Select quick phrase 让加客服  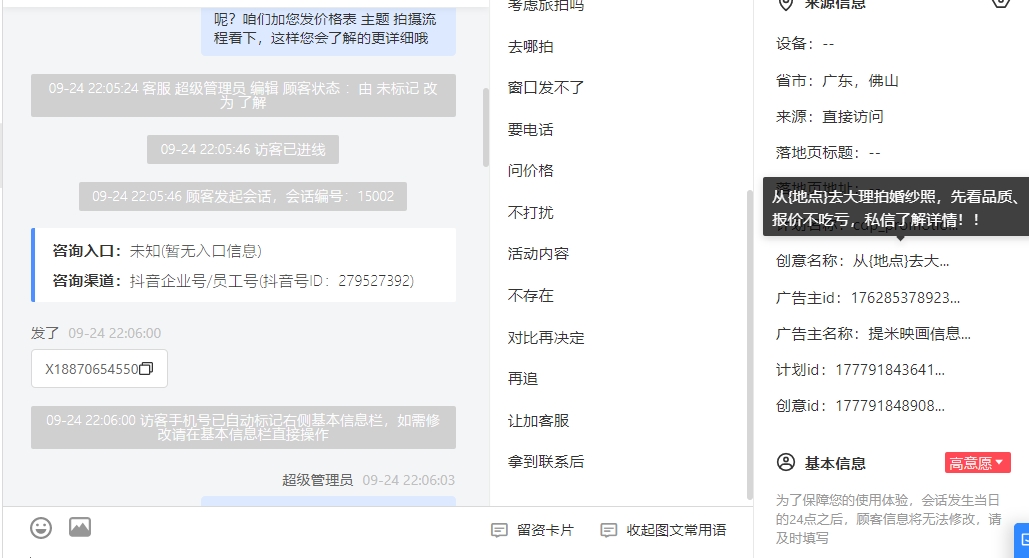tap(538, 421)
